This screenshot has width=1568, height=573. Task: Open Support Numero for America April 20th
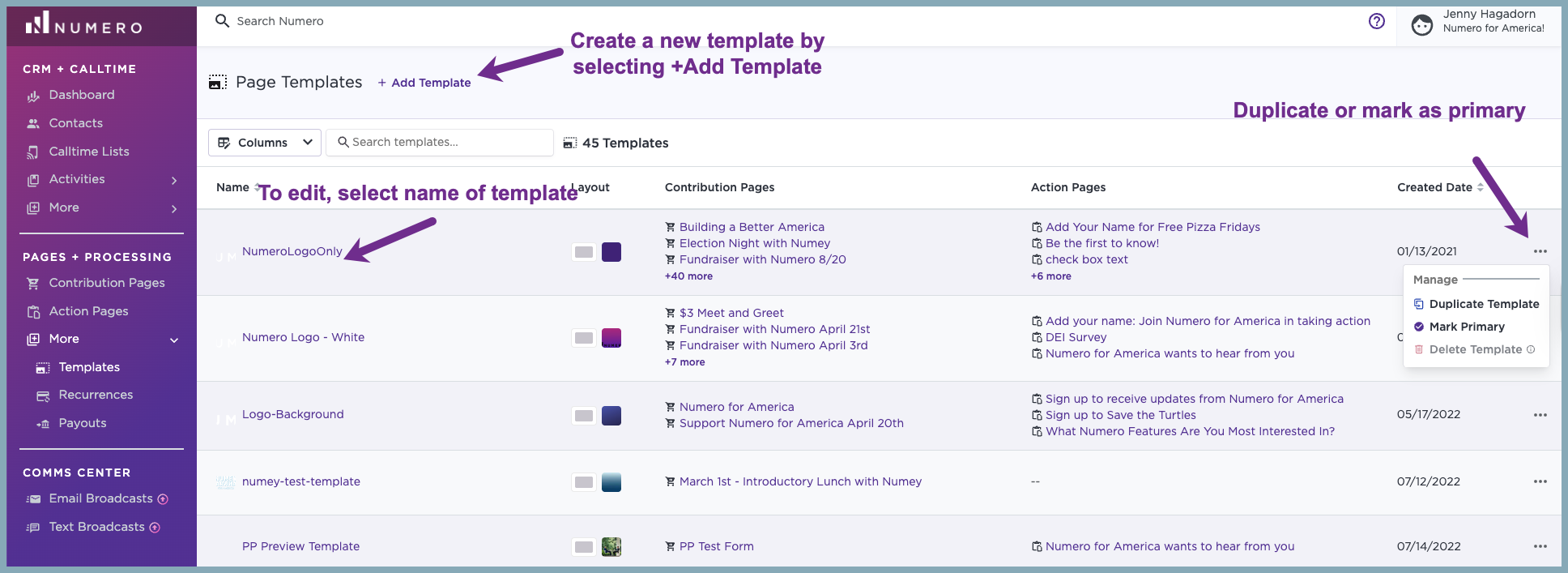[791, 423]
